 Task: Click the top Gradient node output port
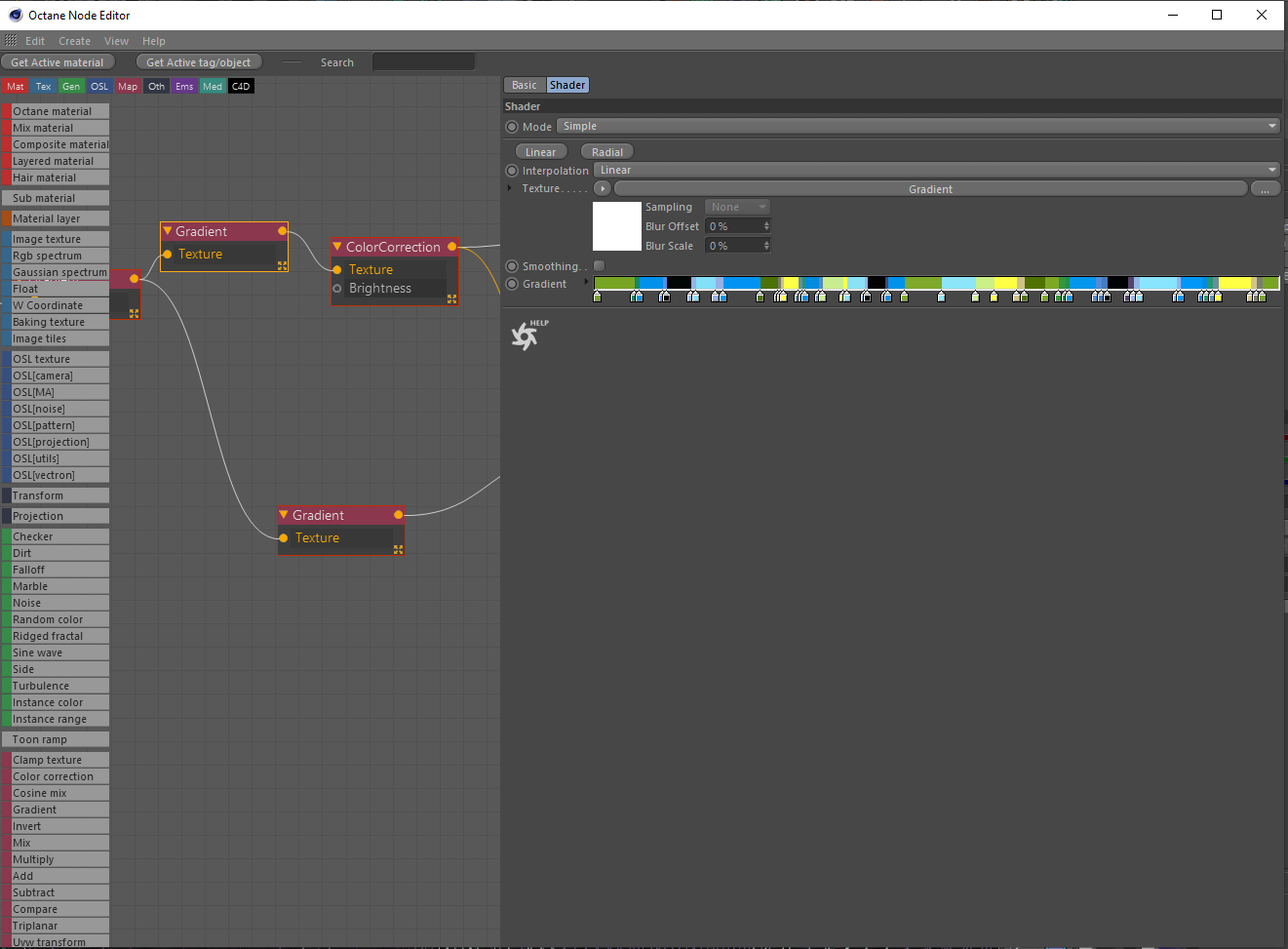pyautogui.click(x=283, y=231)
